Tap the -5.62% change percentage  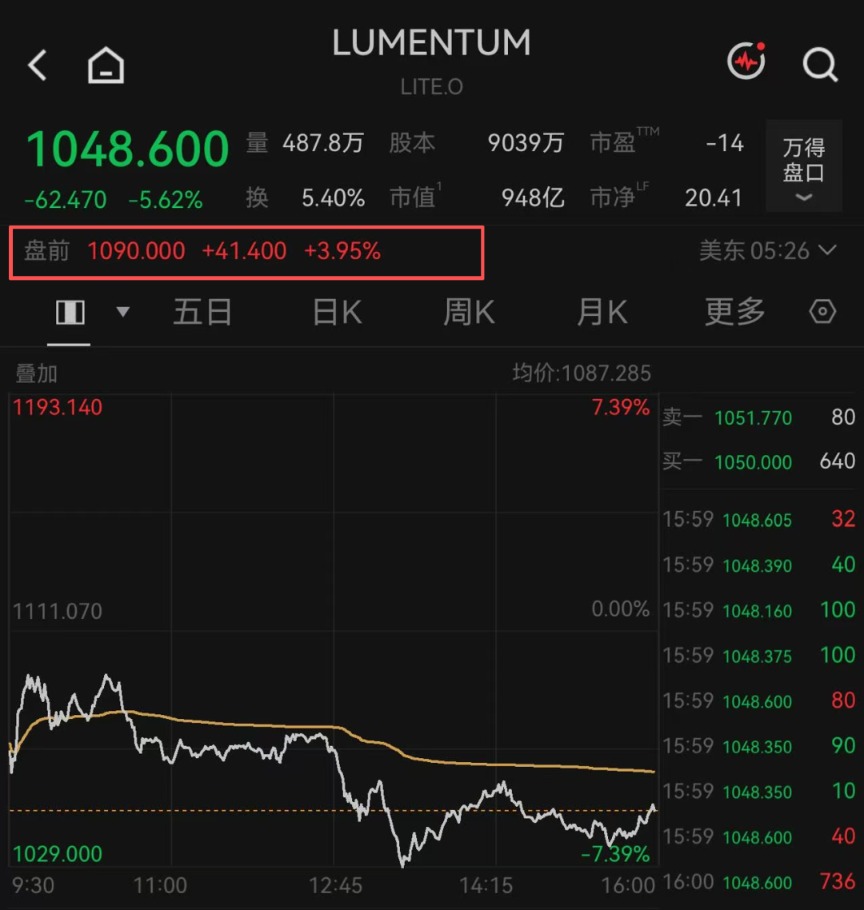[165, 200]
